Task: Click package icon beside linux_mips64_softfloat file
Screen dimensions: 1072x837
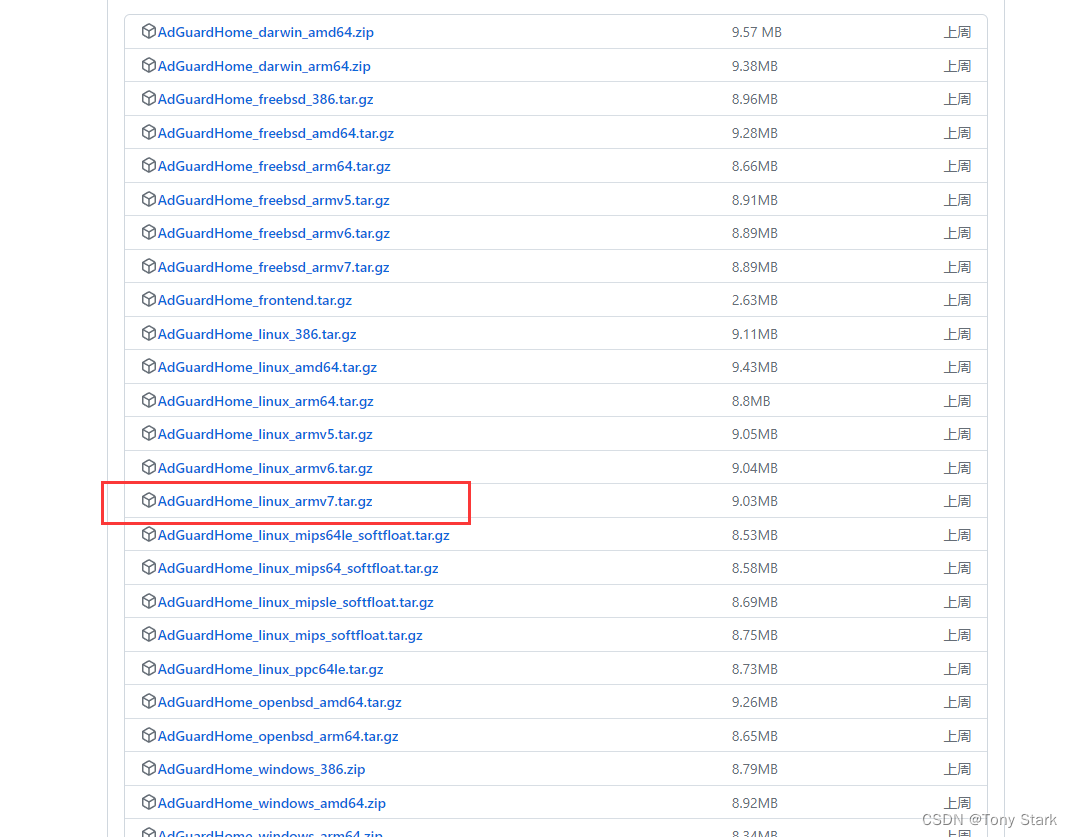Action: tap(148, 568)
